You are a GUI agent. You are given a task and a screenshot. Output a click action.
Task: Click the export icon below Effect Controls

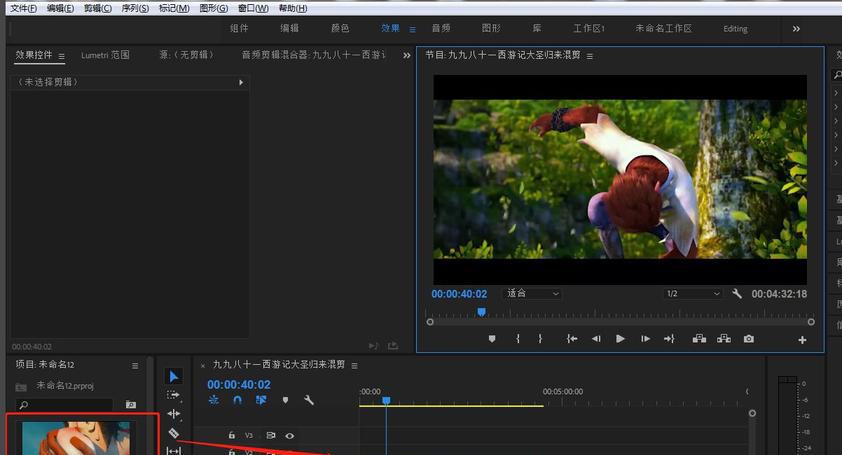click(393, 346)
